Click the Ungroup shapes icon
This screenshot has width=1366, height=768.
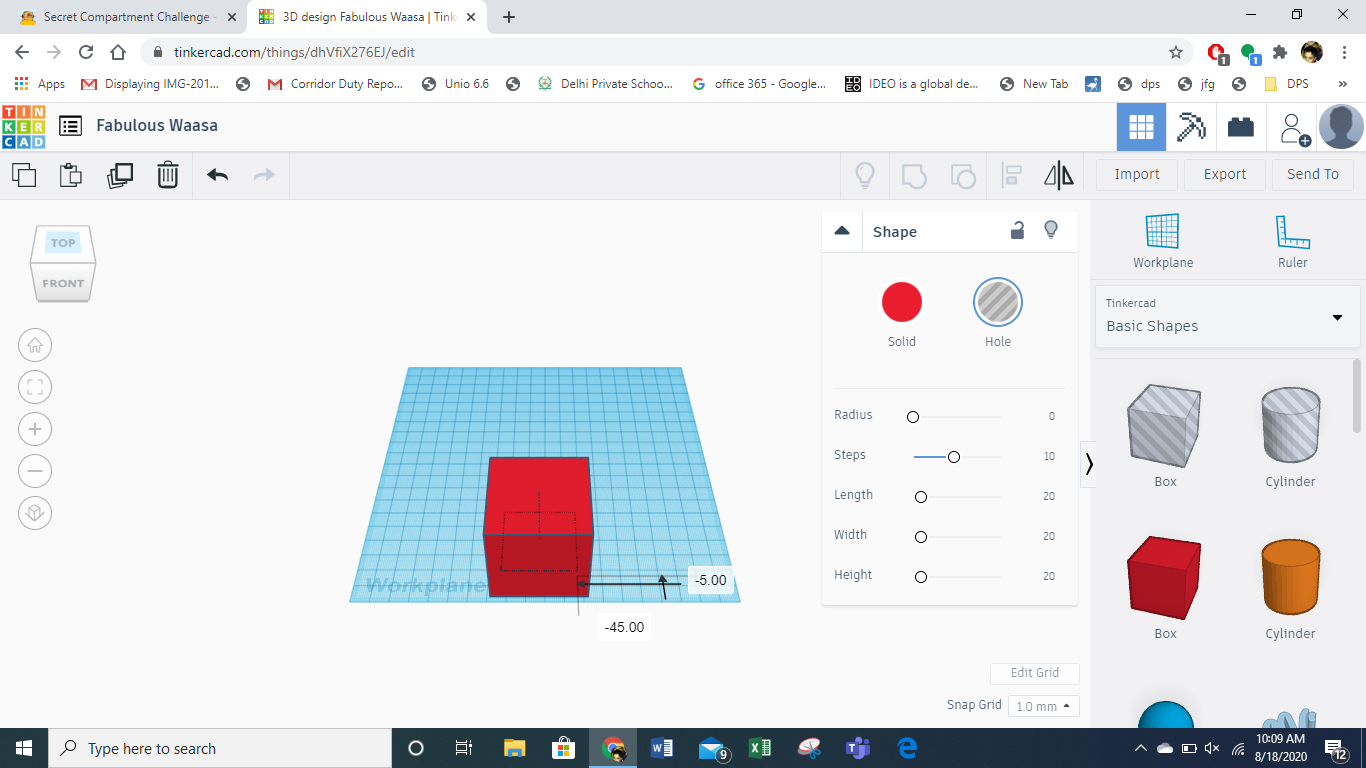point(962,176)
